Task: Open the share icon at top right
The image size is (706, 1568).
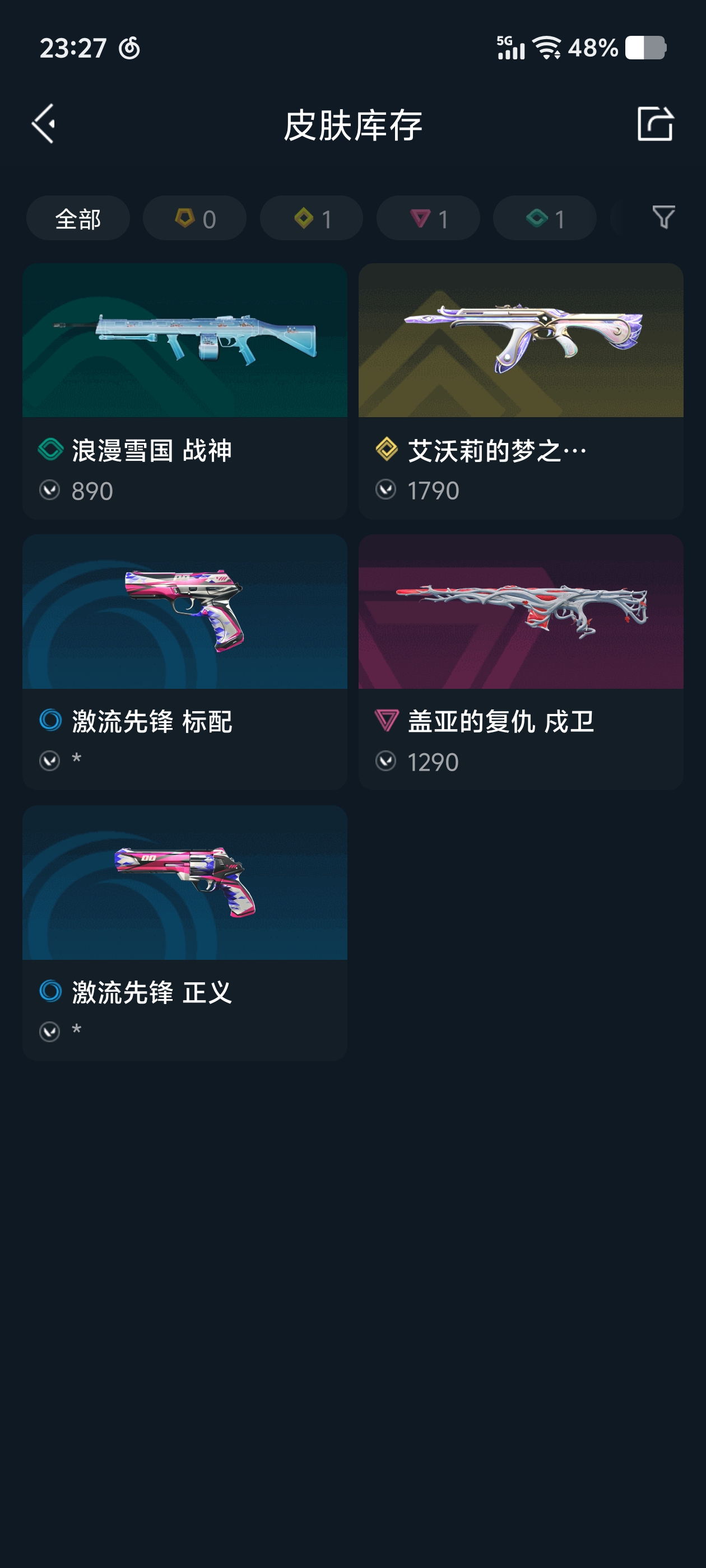Action: click(655, 124)
